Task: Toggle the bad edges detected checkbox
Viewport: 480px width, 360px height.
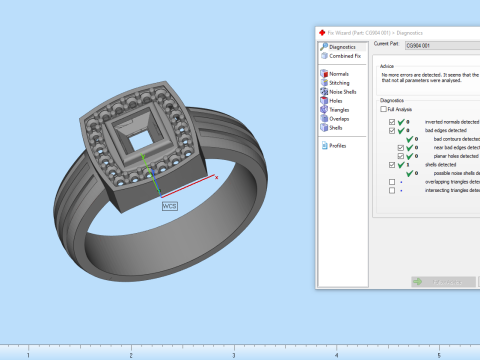Action: 392,131
